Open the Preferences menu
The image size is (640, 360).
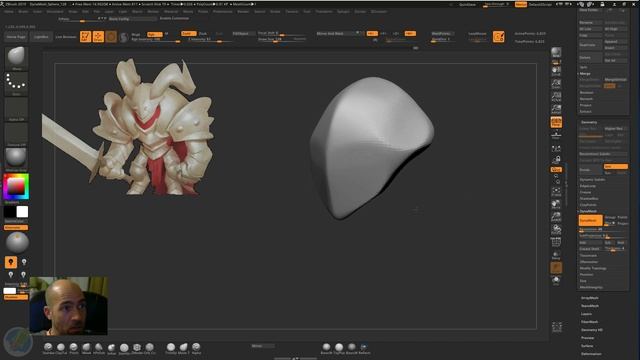tap(222, 11)
